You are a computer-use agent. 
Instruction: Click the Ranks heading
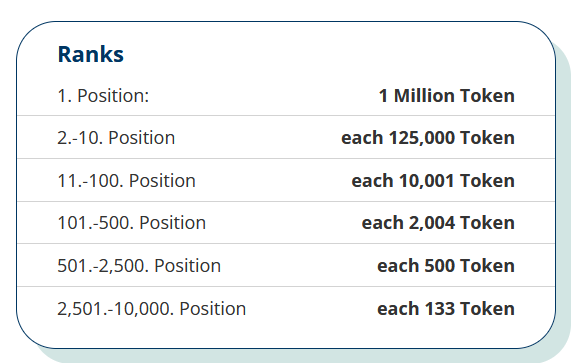click(x=91, y=54)
